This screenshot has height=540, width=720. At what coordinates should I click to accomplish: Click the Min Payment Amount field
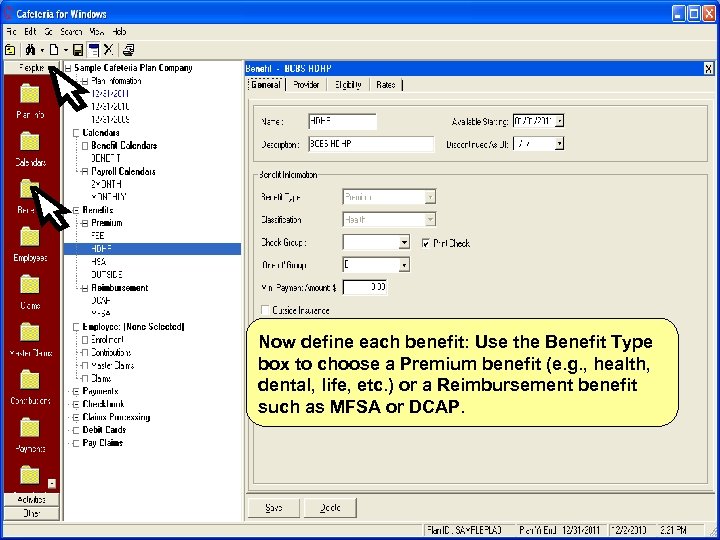point(365,287)
